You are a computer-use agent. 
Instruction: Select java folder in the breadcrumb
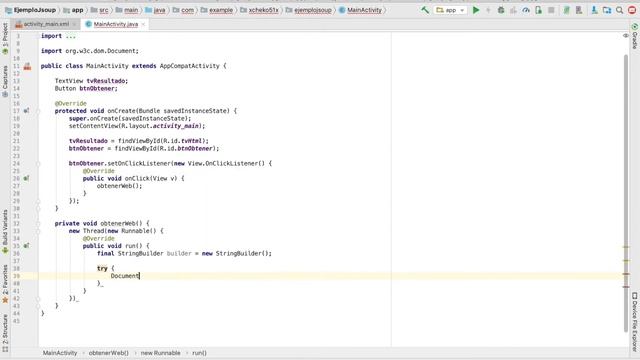155,10
